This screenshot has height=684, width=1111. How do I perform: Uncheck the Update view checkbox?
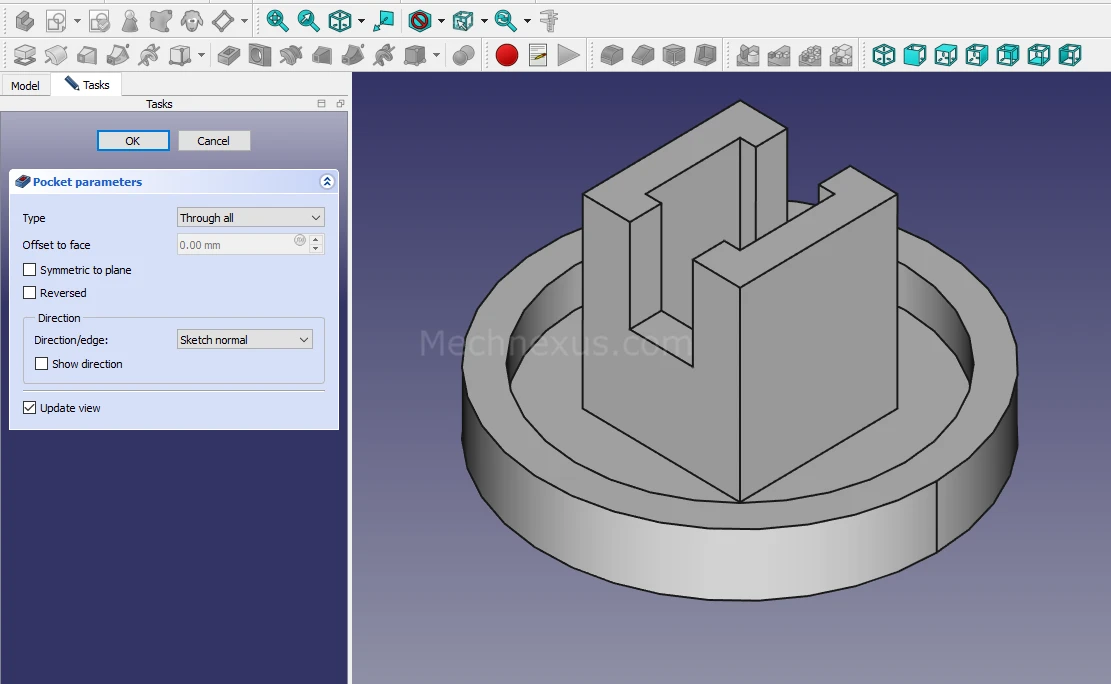pyautogui.click(x=30, y=408)
